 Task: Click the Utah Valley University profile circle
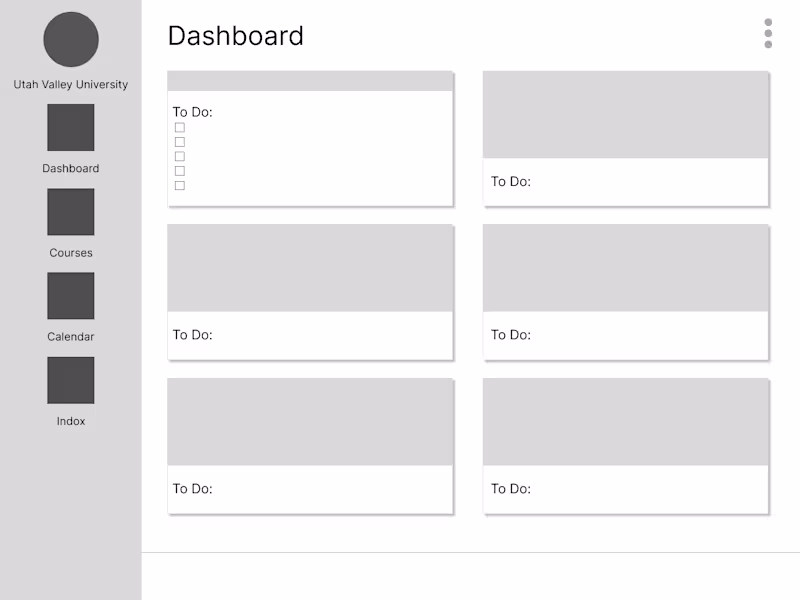tap(71, 40)
